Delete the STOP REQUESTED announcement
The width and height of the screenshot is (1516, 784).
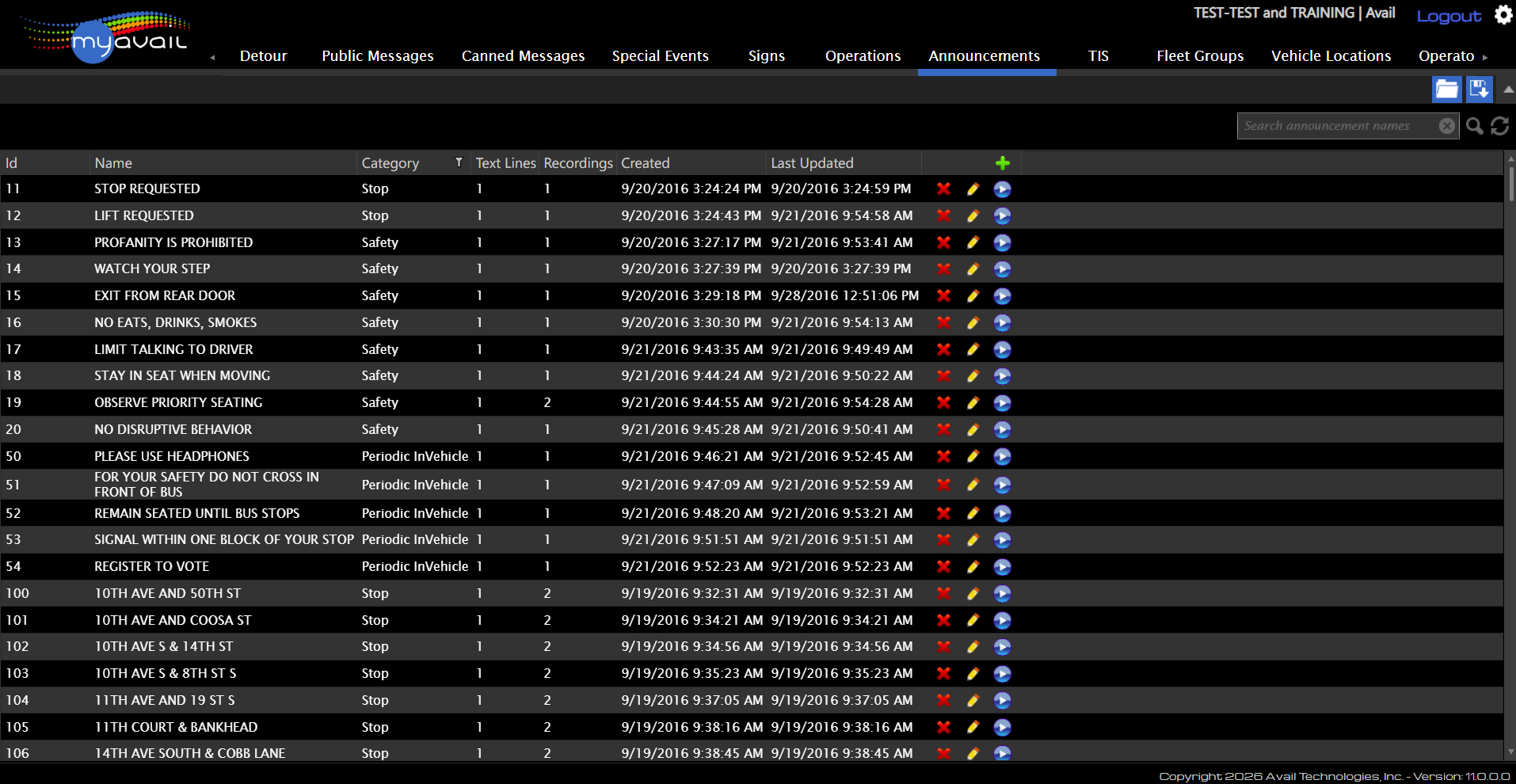[943, 189]
